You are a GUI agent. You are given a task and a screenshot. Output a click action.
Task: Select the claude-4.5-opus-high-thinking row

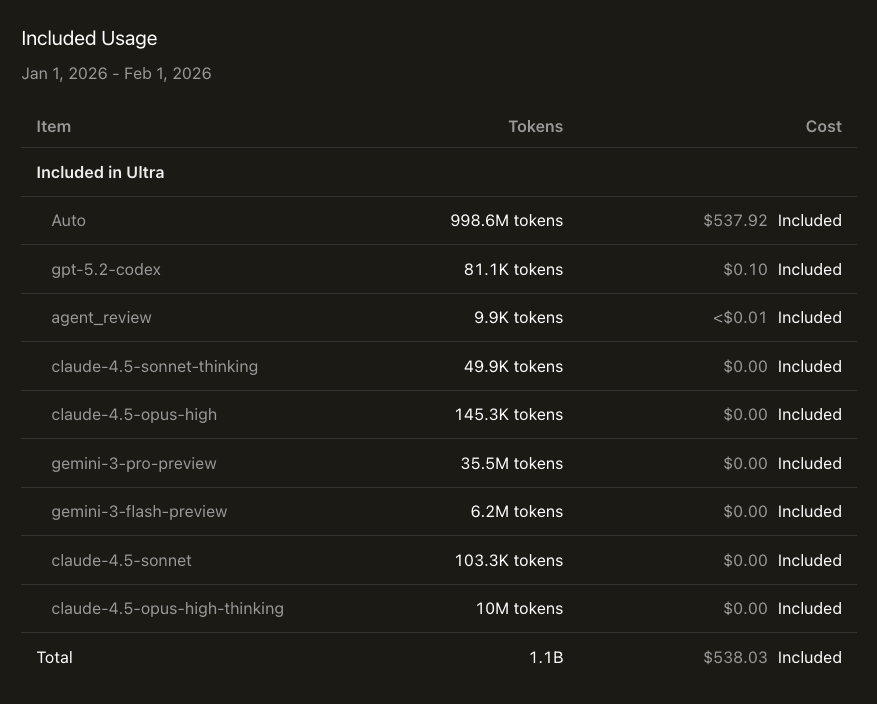(167, 608)
